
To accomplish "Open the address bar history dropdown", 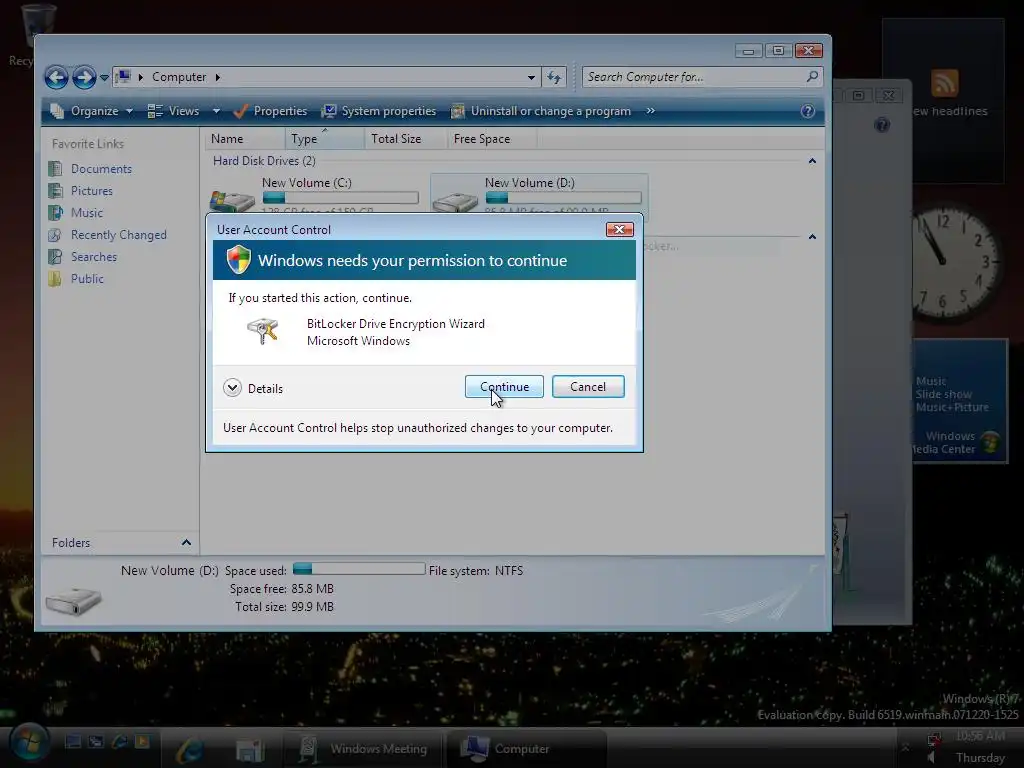I will click(531, 77).
